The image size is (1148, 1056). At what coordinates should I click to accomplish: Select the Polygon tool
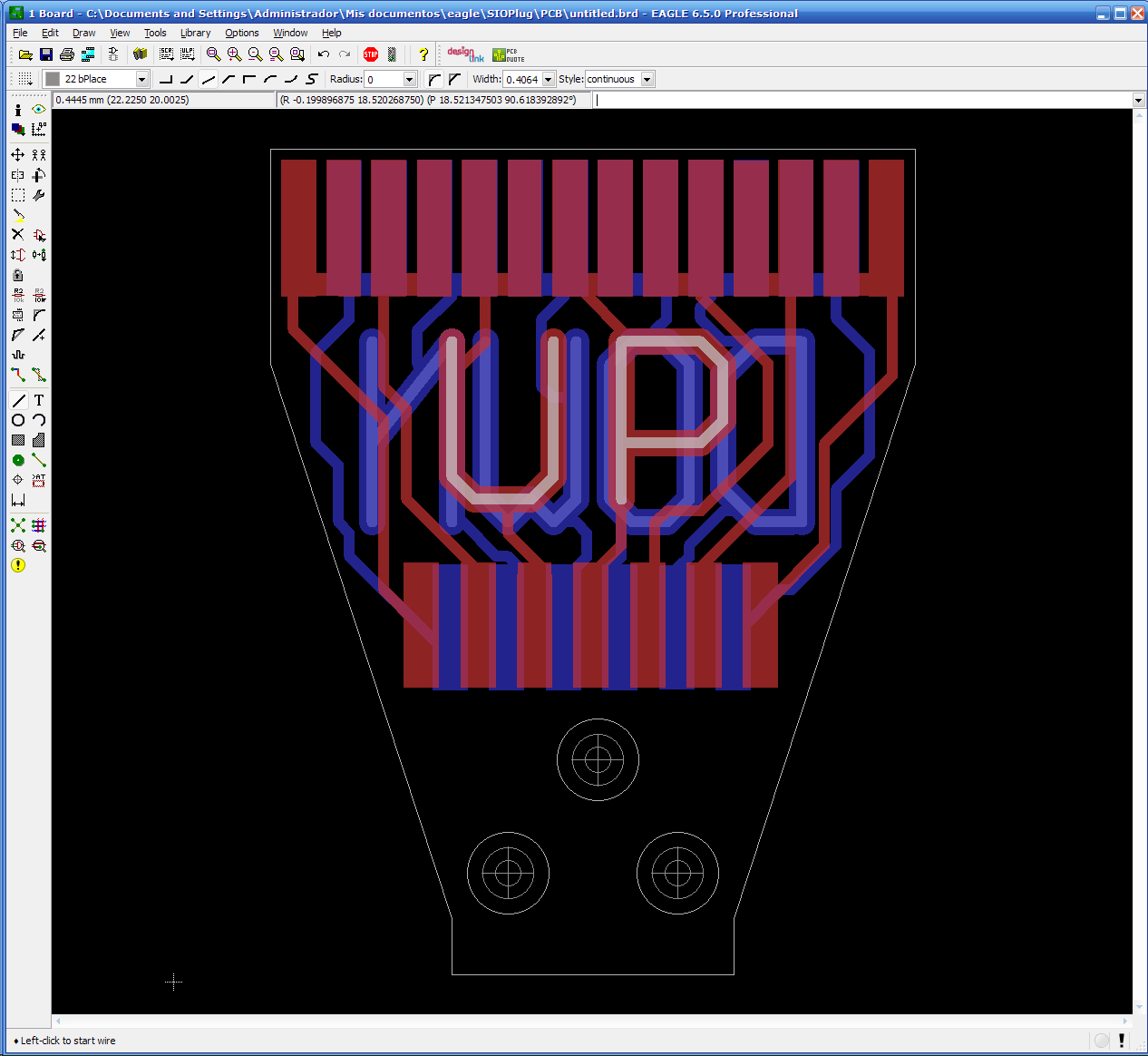tap(39, 440)
